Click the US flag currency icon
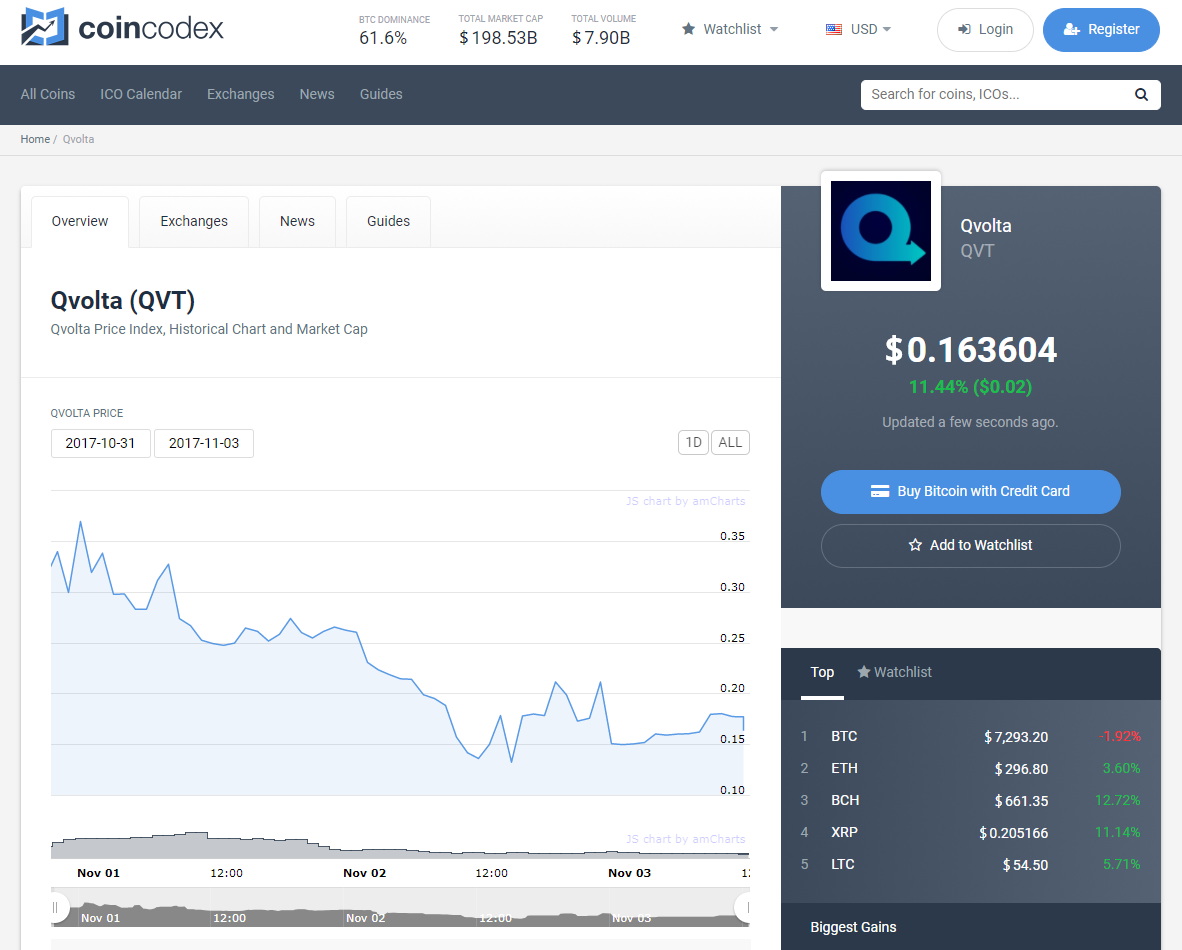This screenshot has height=950, width=1182. point(834,29)
